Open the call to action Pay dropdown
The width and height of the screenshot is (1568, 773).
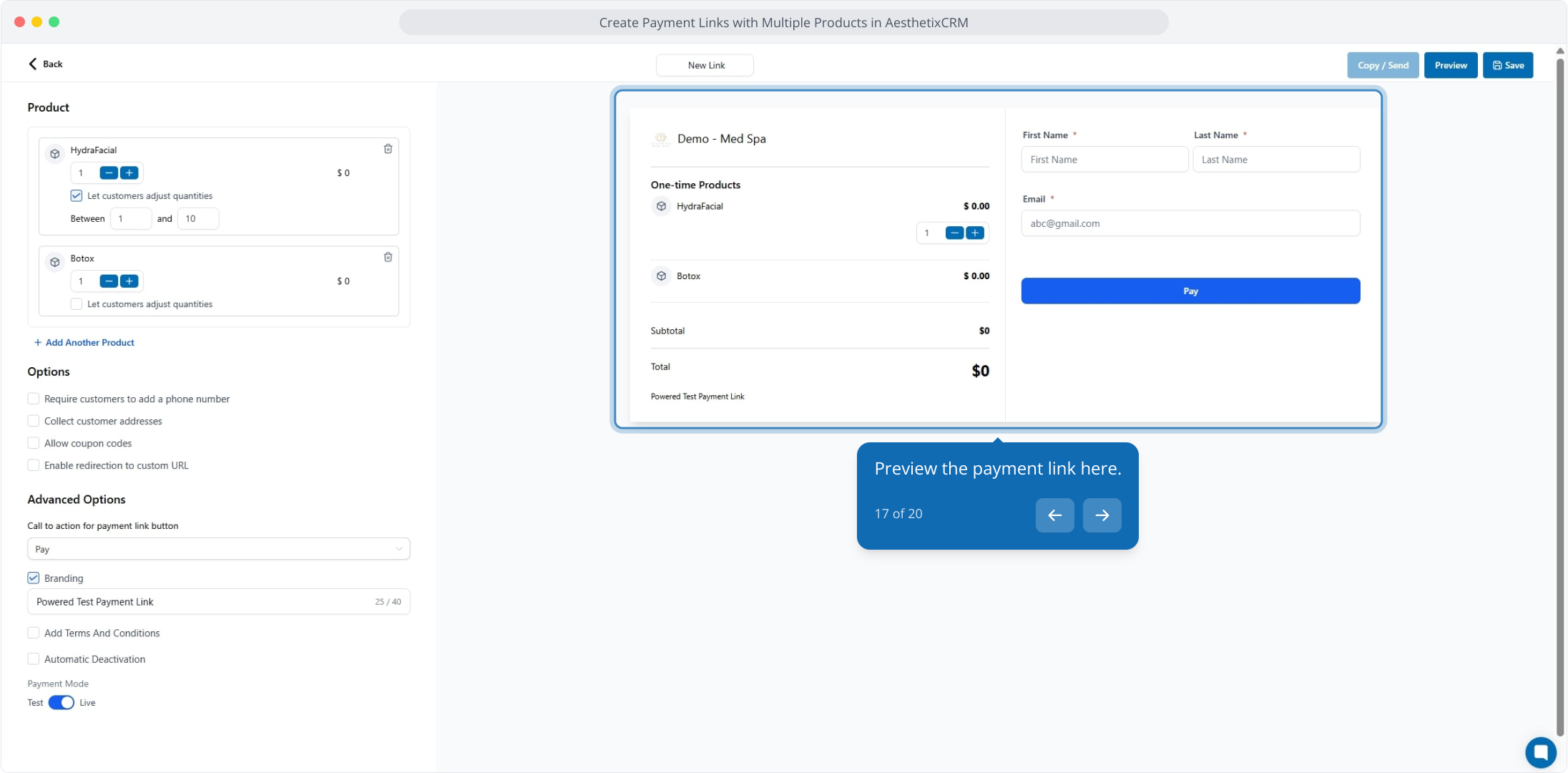click(218, 549)
